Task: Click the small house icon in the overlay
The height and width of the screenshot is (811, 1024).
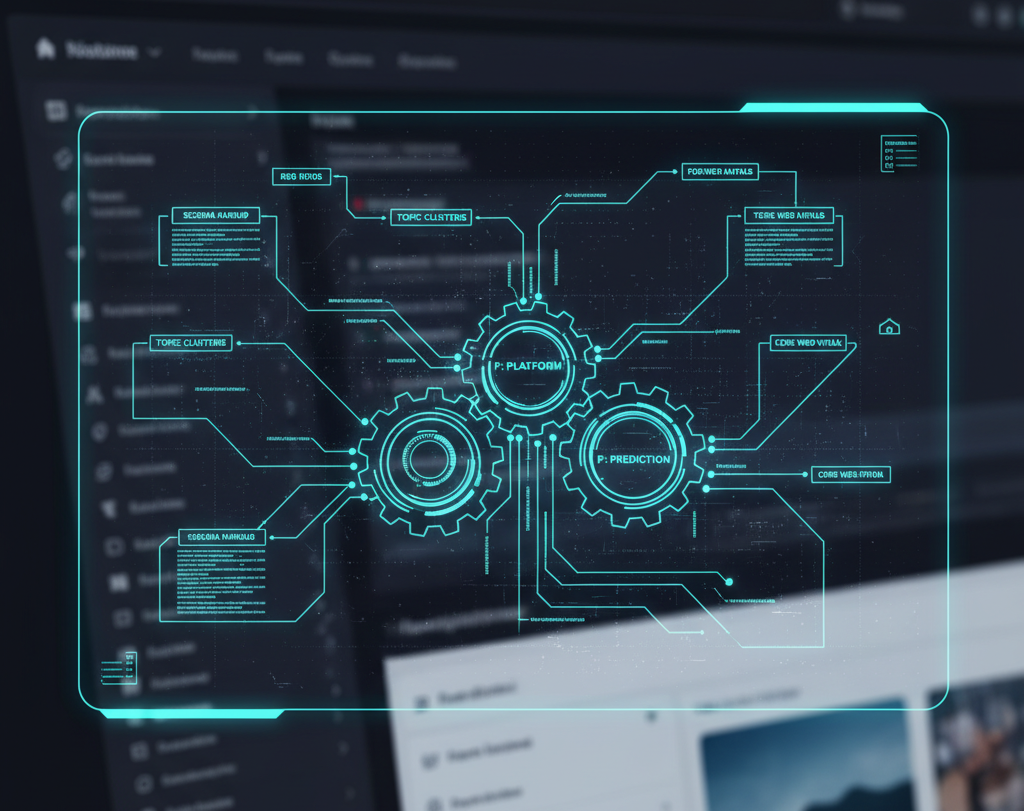Action: coord(888,327)
